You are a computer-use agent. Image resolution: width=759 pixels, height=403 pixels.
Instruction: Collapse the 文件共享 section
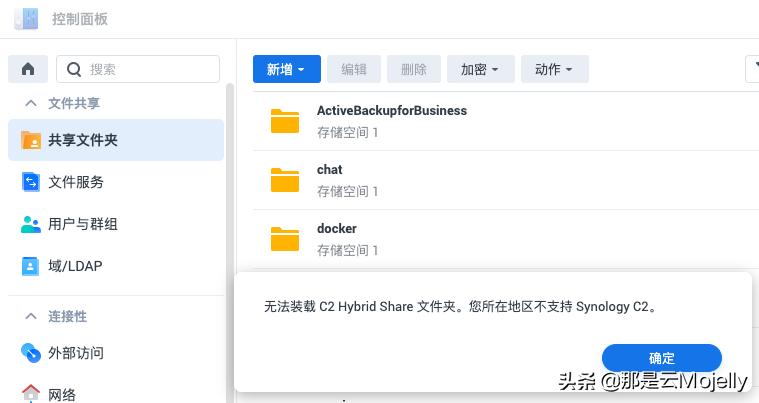(31, 103)
